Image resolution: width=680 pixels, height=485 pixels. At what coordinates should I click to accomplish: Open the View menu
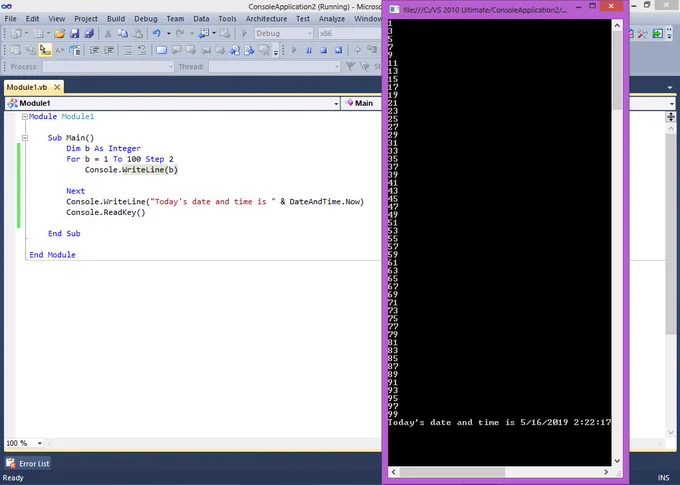coord(57,19)
